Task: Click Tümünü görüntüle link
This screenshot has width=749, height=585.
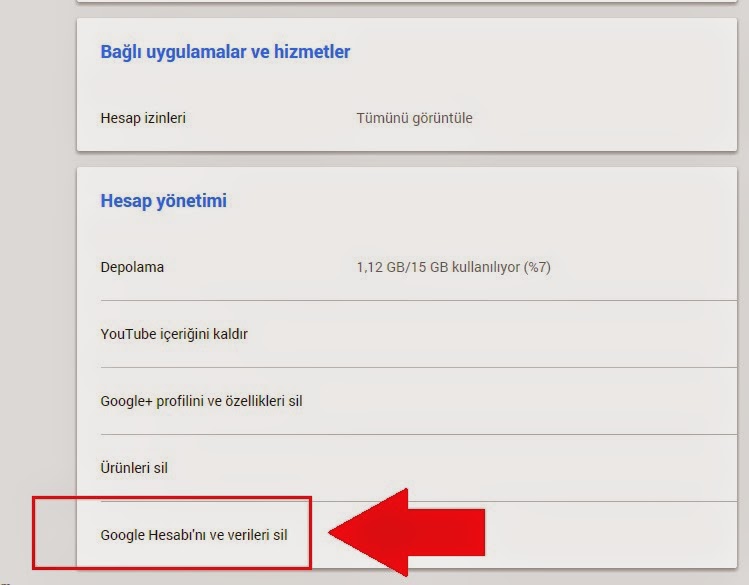Action: click(x=414, y=118)
